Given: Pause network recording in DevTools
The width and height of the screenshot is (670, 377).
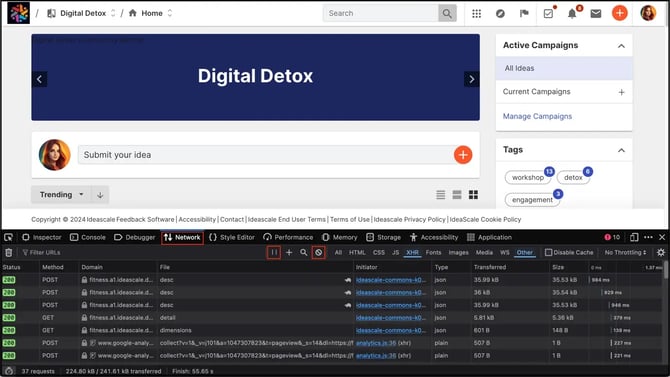Looking at the screenshot, I should 274,253.
